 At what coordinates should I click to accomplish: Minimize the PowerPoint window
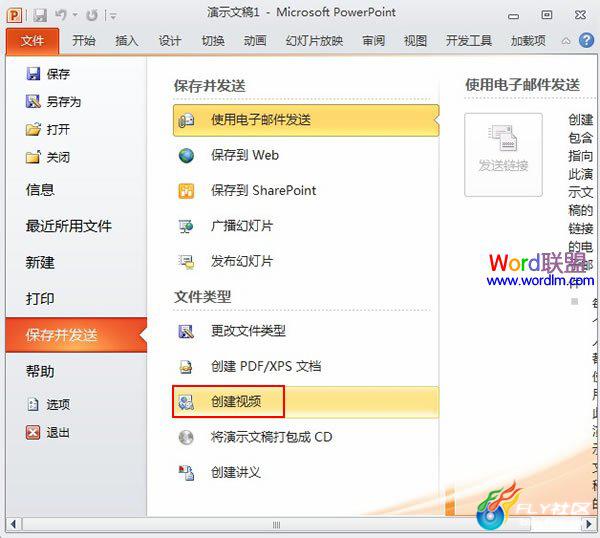click(x=513, y=16)
